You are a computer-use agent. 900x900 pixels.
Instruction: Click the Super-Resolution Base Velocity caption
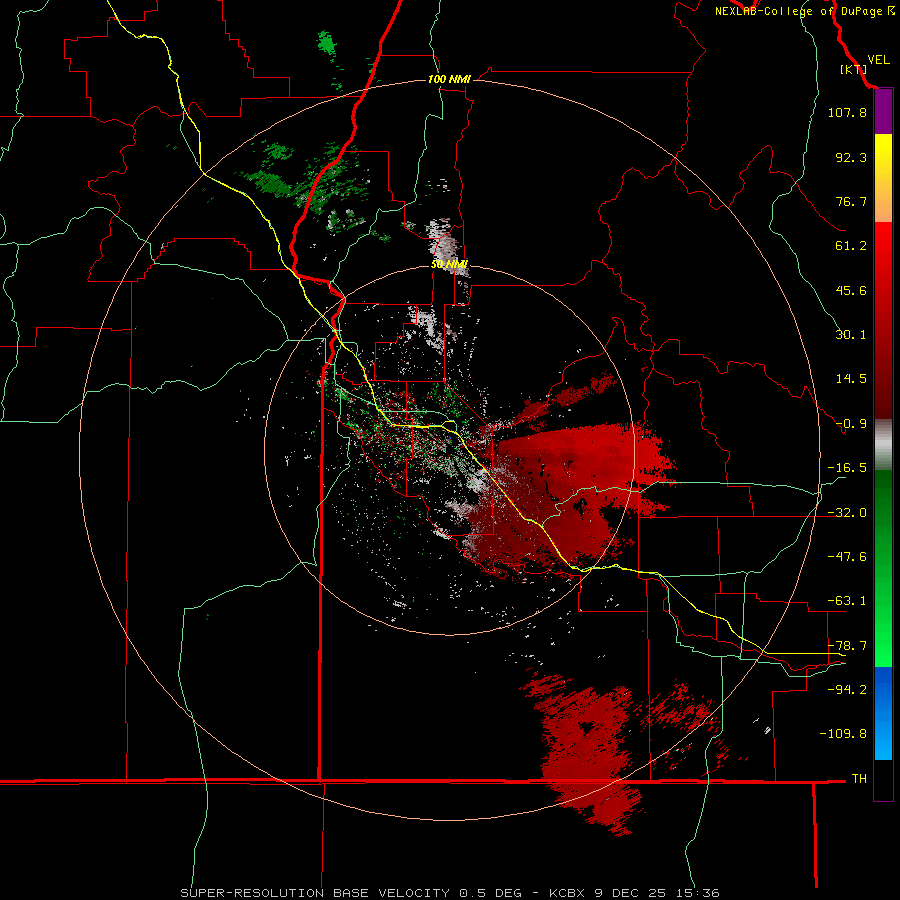[449, 893]
